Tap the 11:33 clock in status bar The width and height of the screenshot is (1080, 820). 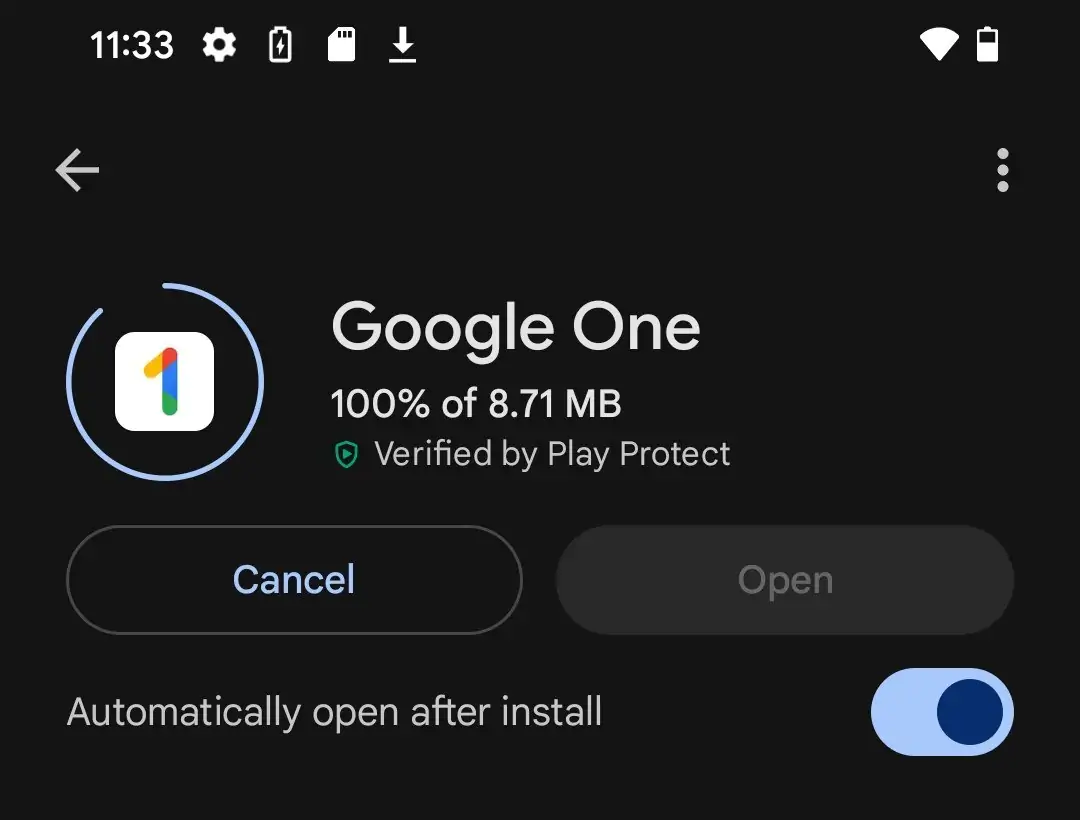(x=131, y=45)
